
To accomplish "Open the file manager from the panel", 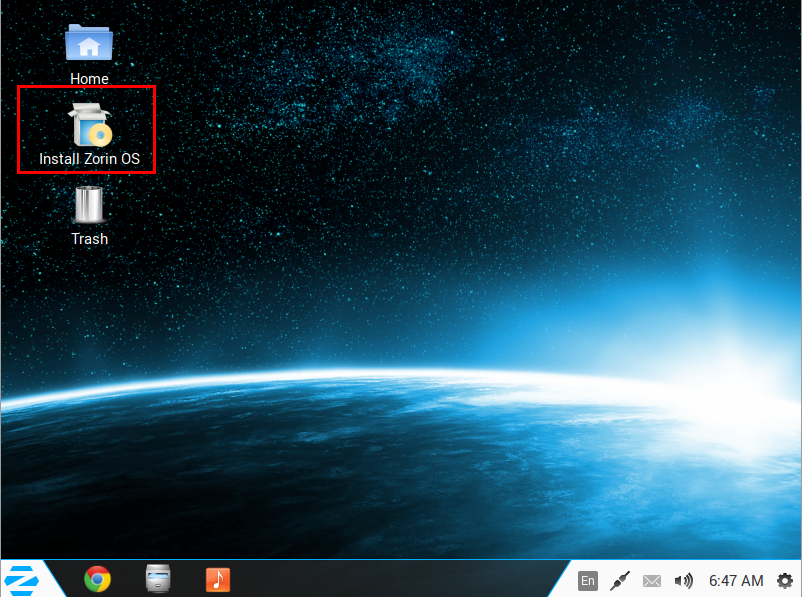I will pos(158,579).
